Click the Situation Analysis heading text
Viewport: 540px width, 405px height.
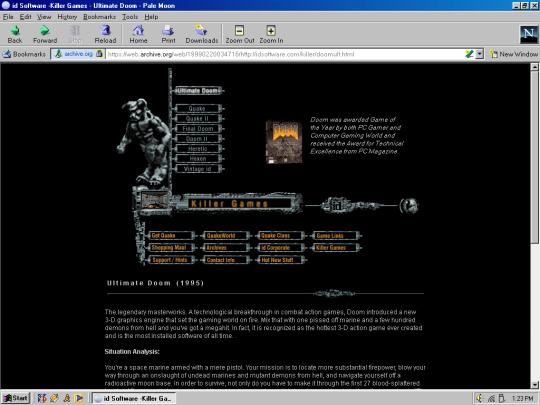pyautogui.click(x=132, y=352)
